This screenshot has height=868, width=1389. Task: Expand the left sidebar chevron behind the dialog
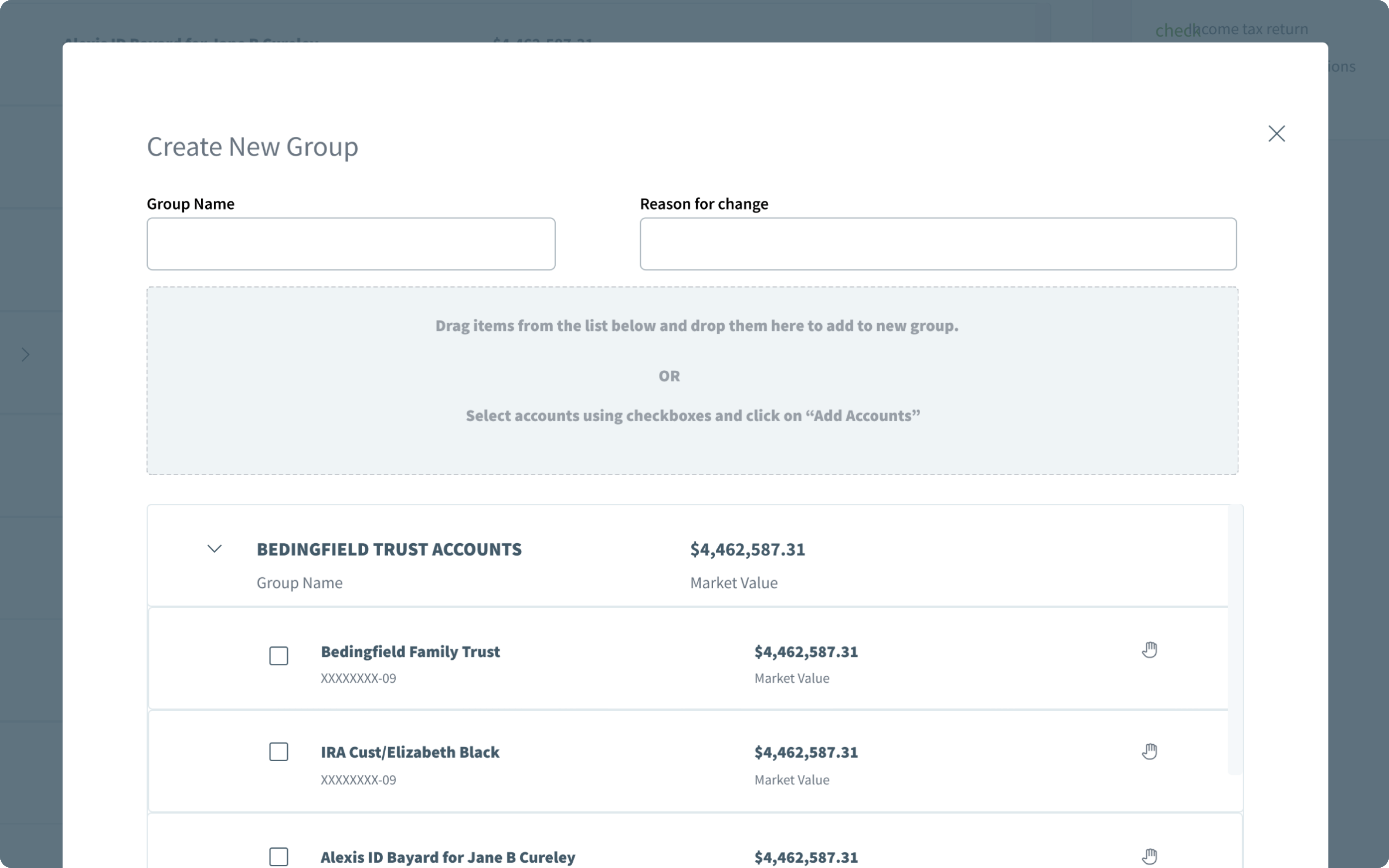pyautogui.click(x=25, y=355)
